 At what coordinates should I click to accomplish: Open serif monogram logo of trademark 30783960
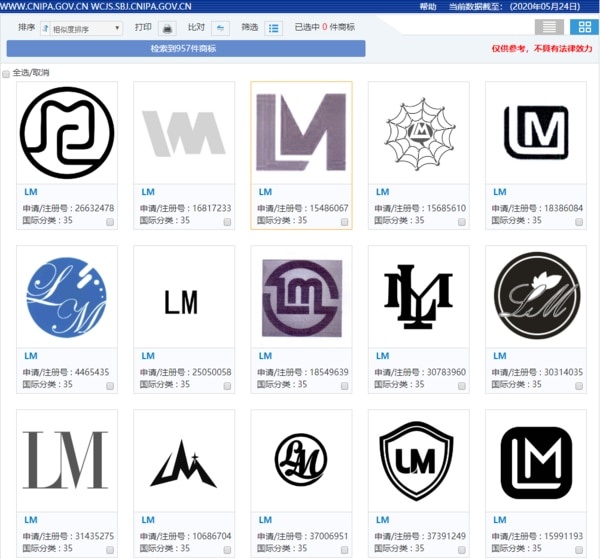[x=418, y=297]
